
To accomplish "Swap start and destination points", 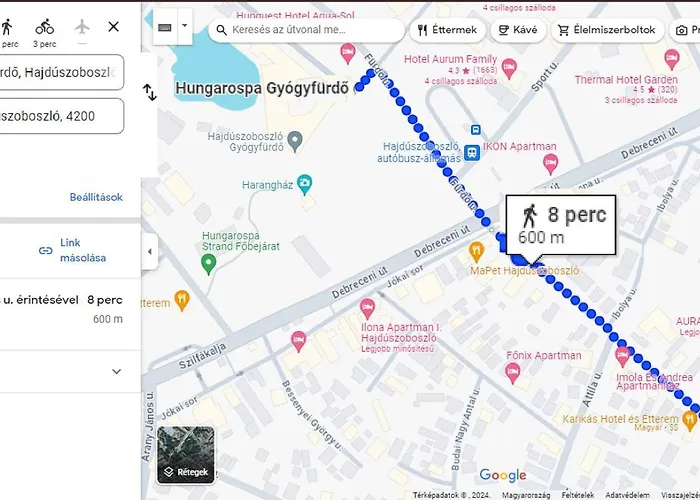I will tap(150, 92).
